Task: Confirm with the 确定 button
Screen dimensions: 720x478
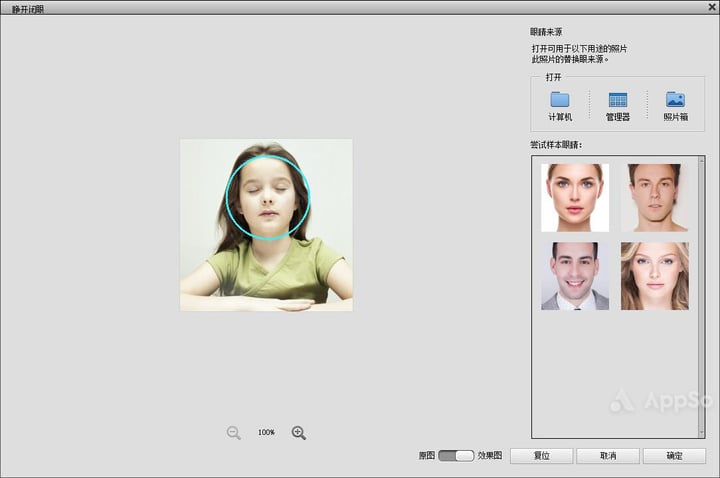Action: [x=674, y=456]
